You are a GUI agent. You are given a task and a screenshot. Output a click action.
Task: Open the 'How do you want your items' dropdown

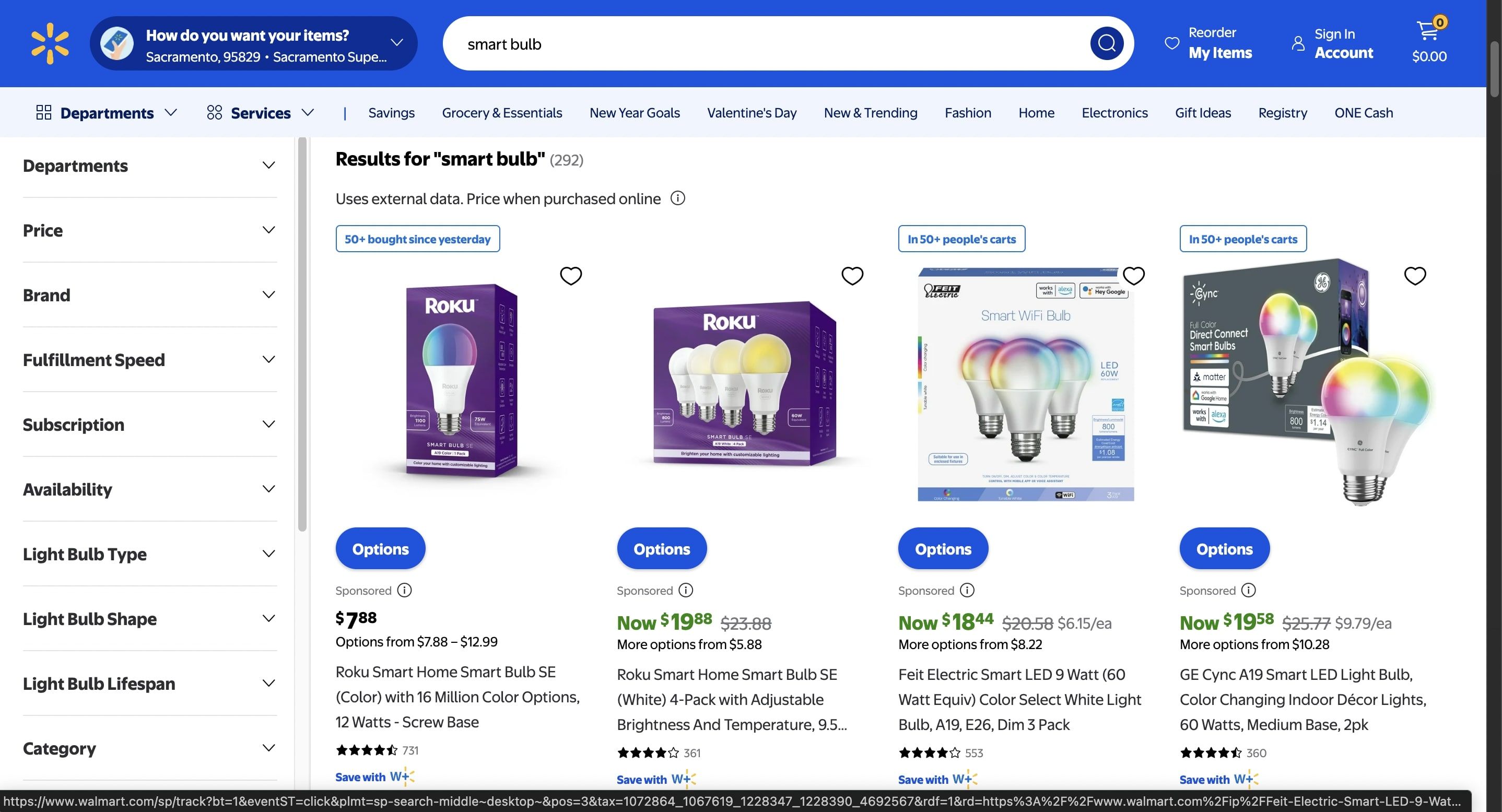click(254, 43)
